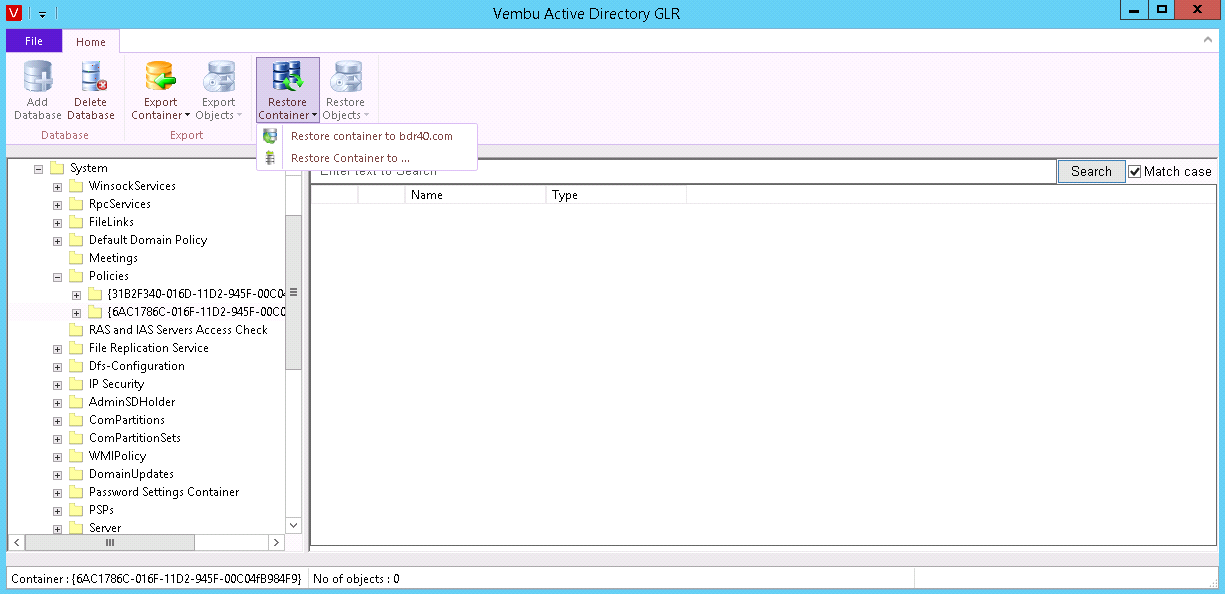Click icon beside Restore container to bdr40.com
This screenshot has width=1225, height=594.
coord(270,136)
